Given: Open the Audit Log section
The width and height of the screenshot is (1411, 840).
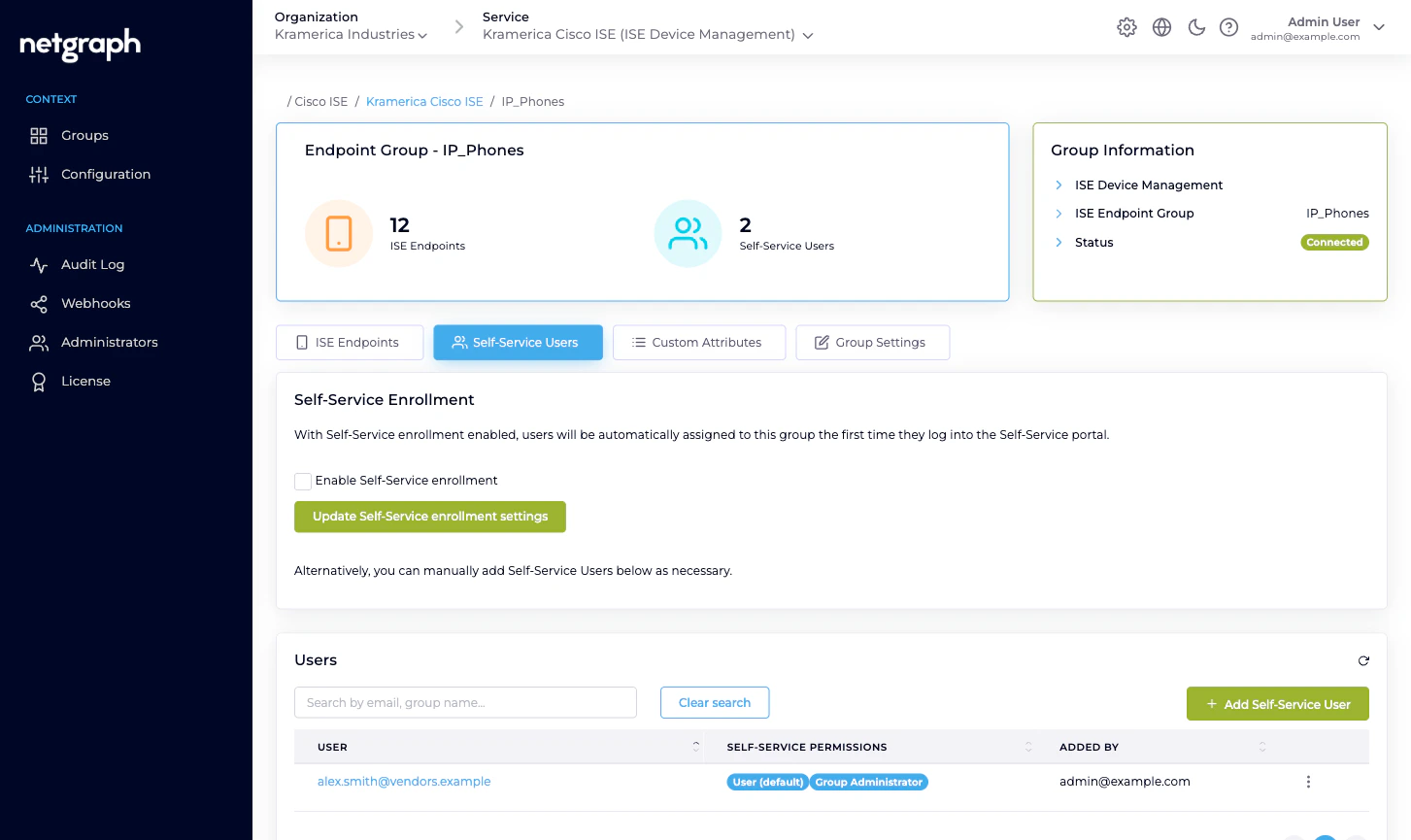Looking at the screenshot, I should coord(92,264).
